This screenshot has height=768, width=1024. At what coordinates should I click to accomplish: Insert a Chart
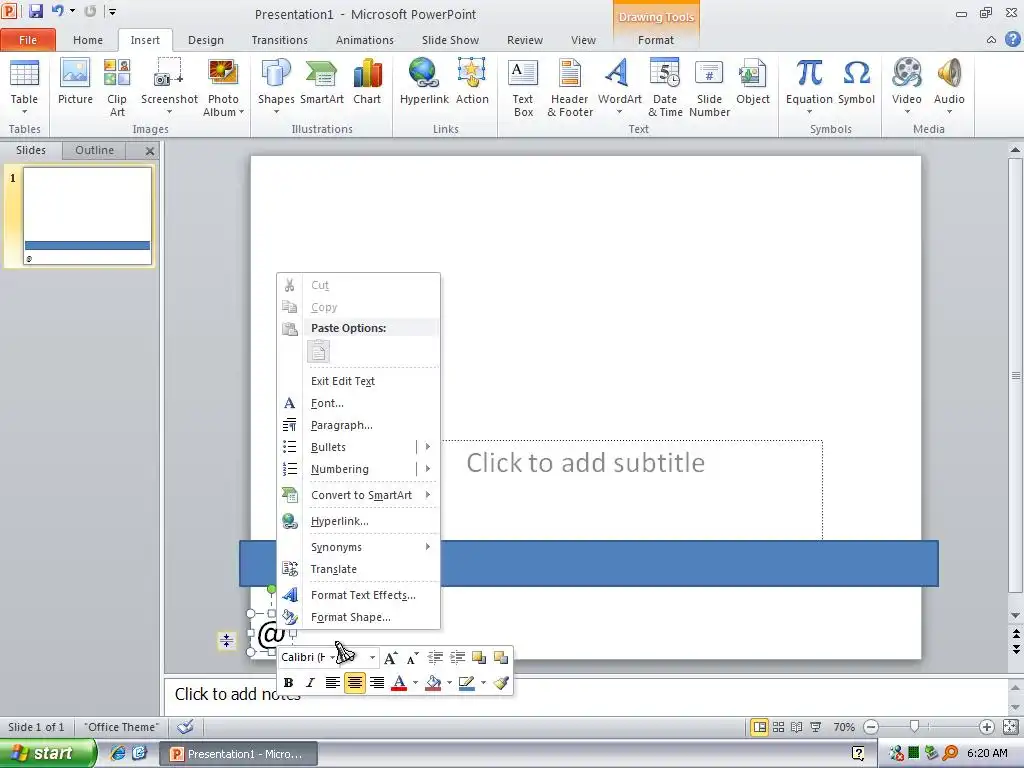pyautogui.click(x=367, y=82)
